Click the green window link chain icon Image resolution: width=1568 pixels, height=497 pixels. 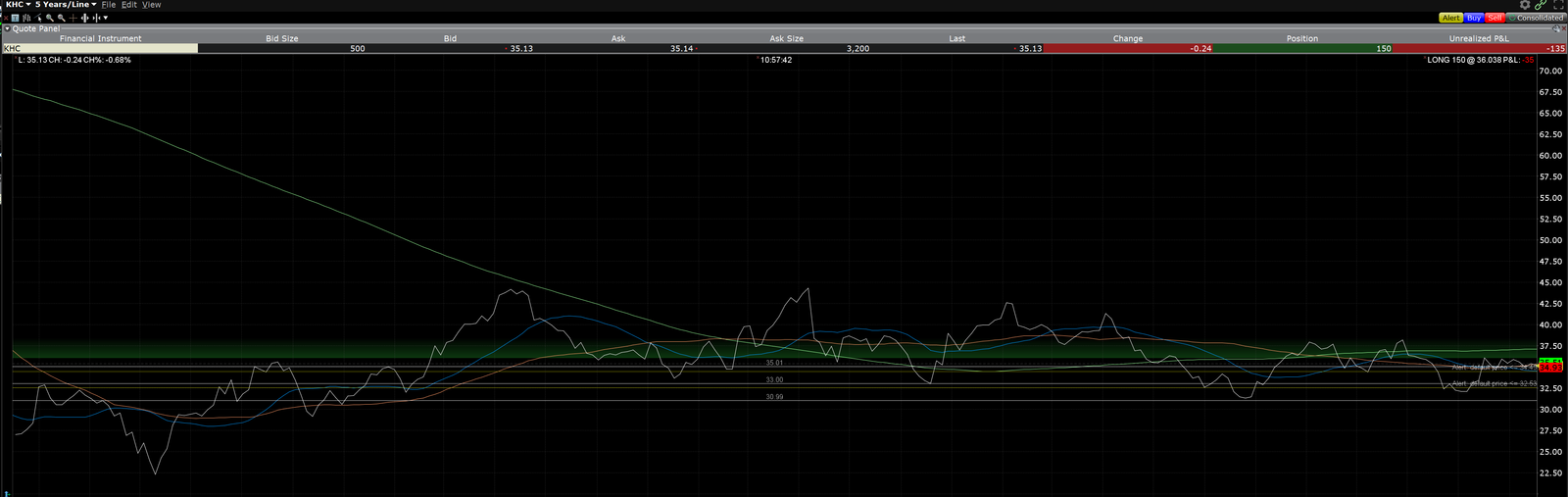(1542, 5)
